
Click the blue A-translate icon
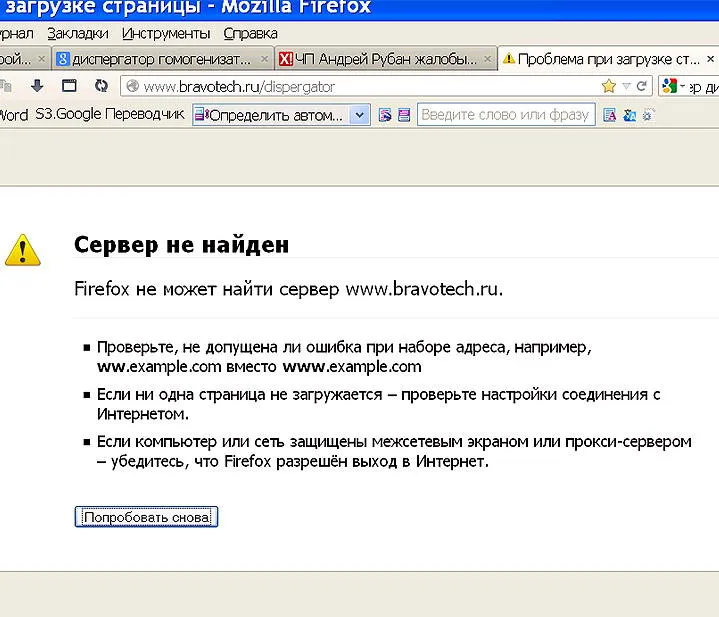pos(630,115)
